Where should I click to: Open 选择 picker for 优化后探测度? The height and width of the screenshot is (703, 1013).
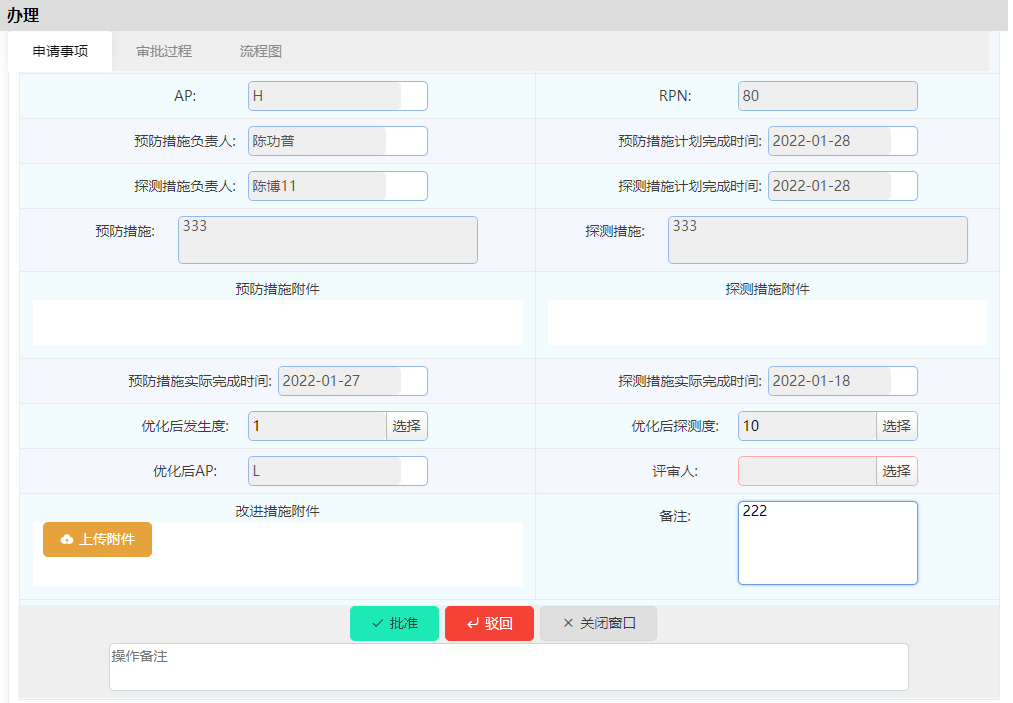(896, 426)
